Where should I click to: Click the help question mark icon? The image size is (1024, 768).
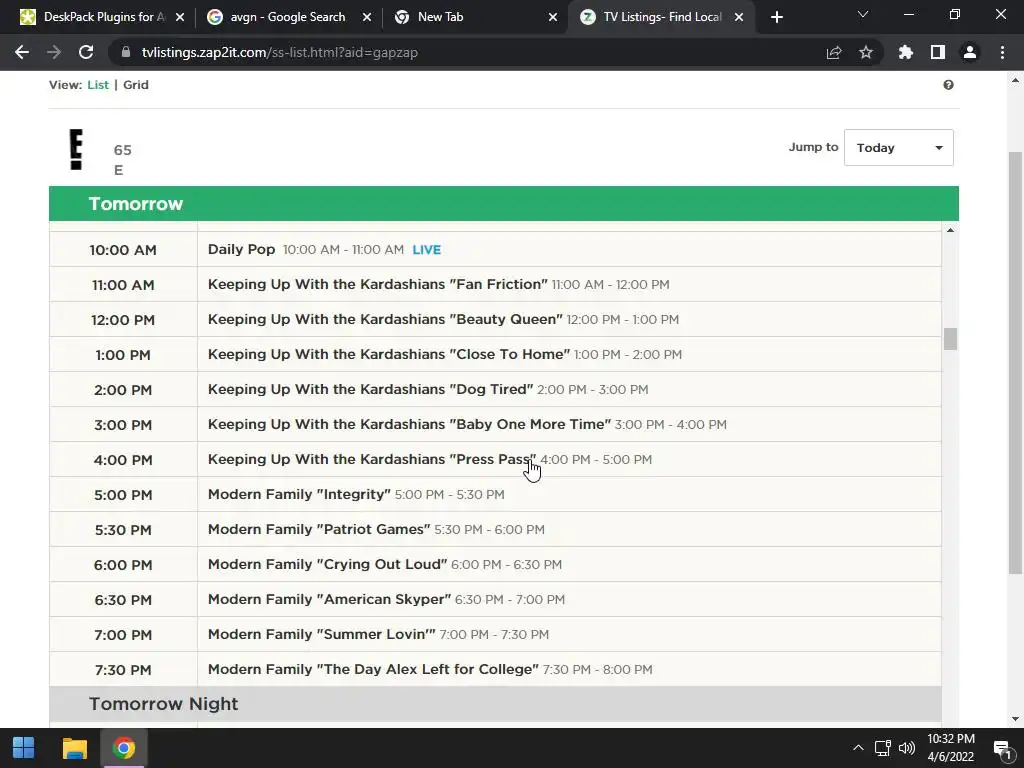948,85
